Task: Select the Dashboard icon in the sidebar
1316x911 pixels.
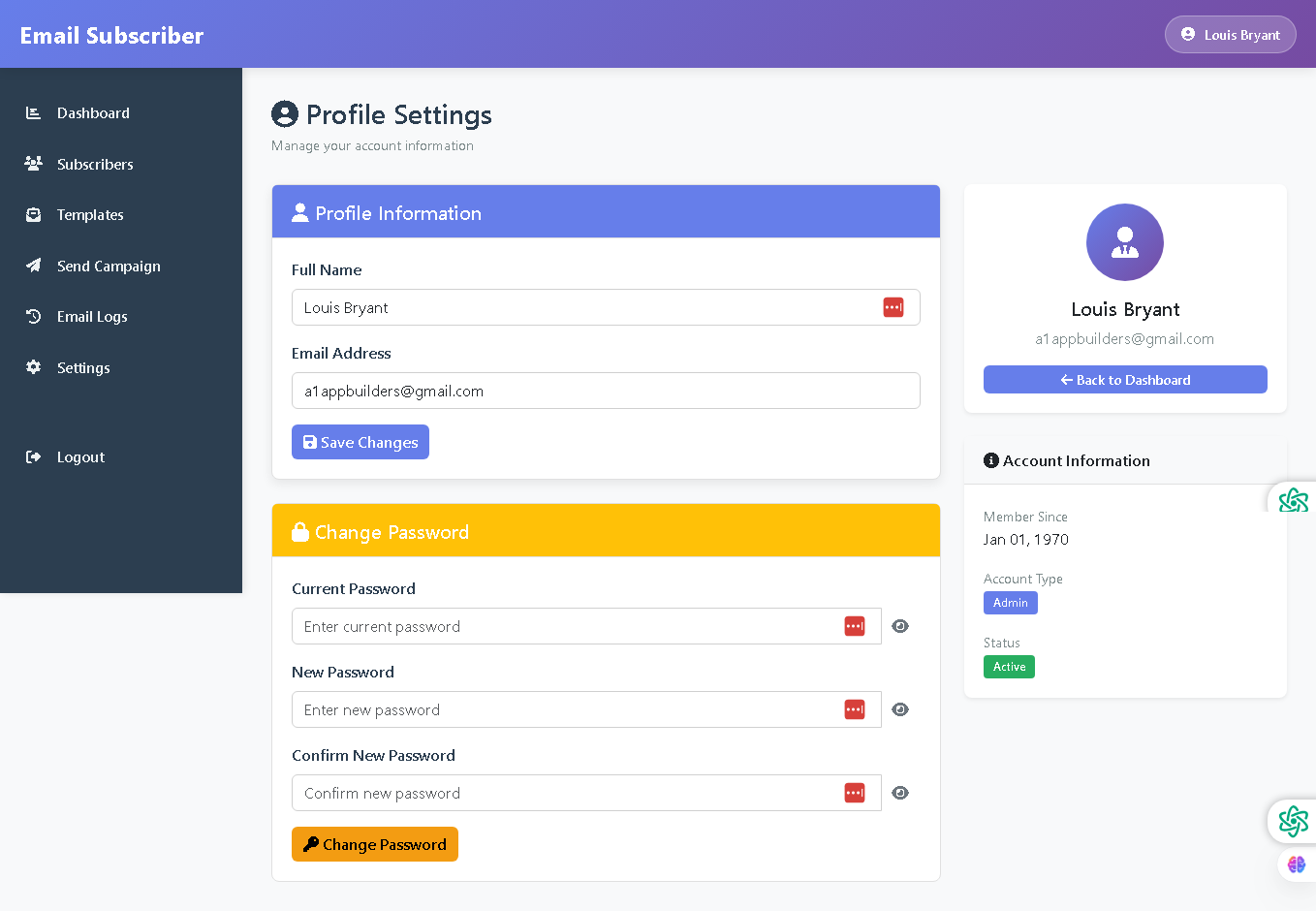Action: click(32, 112)
